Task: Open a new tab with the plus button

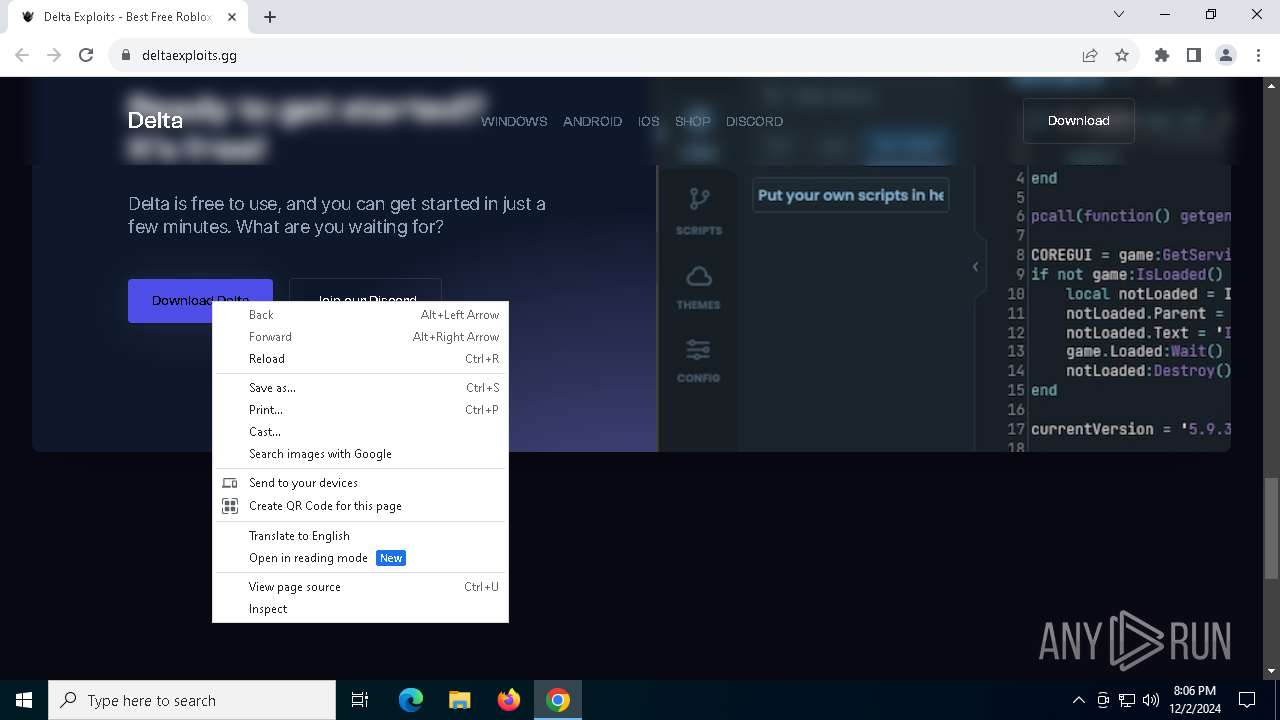Action: click(x=270, y=16)
